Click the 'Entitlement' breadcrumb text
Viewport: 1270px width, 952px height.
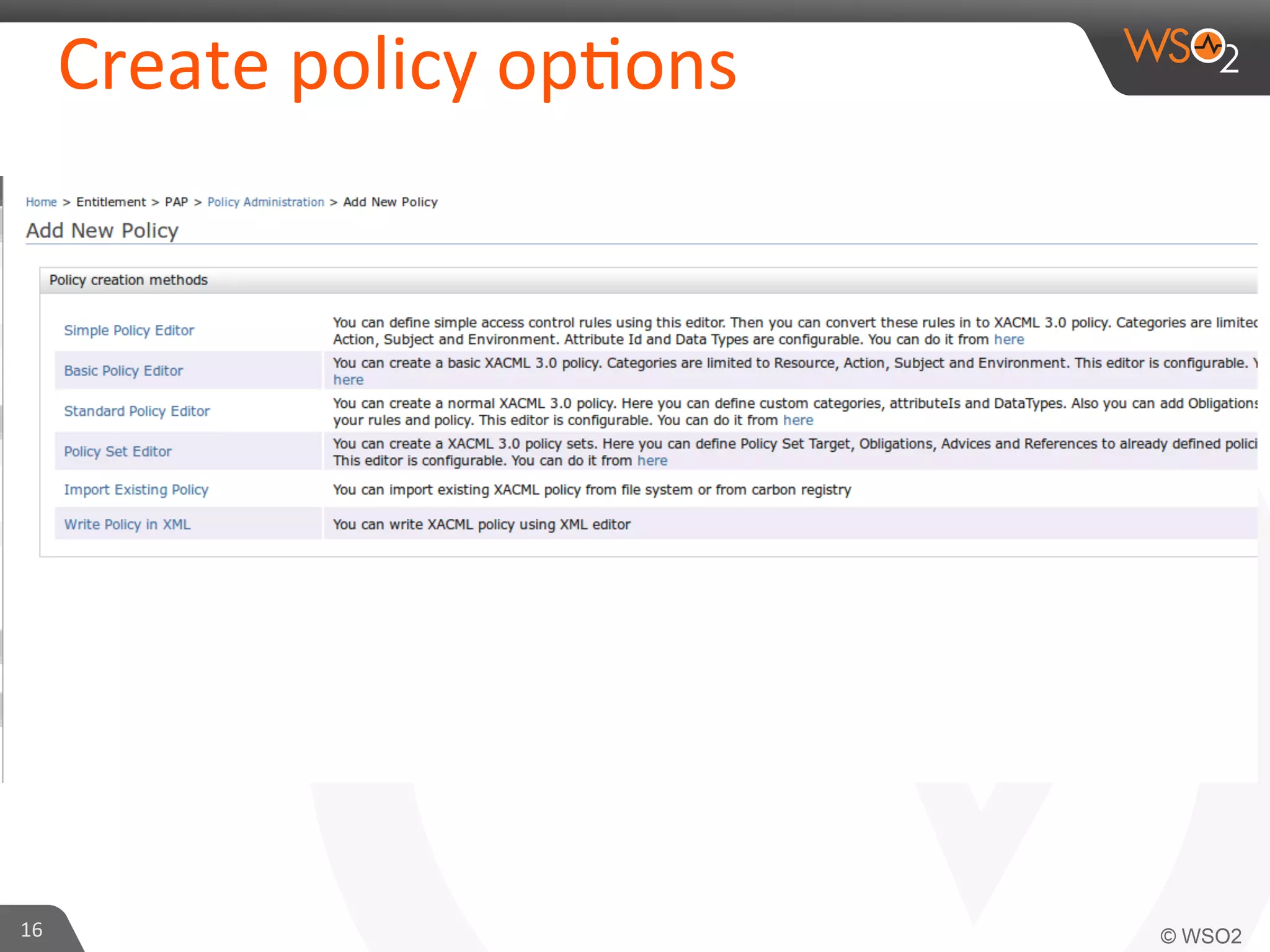click(111, 202)
